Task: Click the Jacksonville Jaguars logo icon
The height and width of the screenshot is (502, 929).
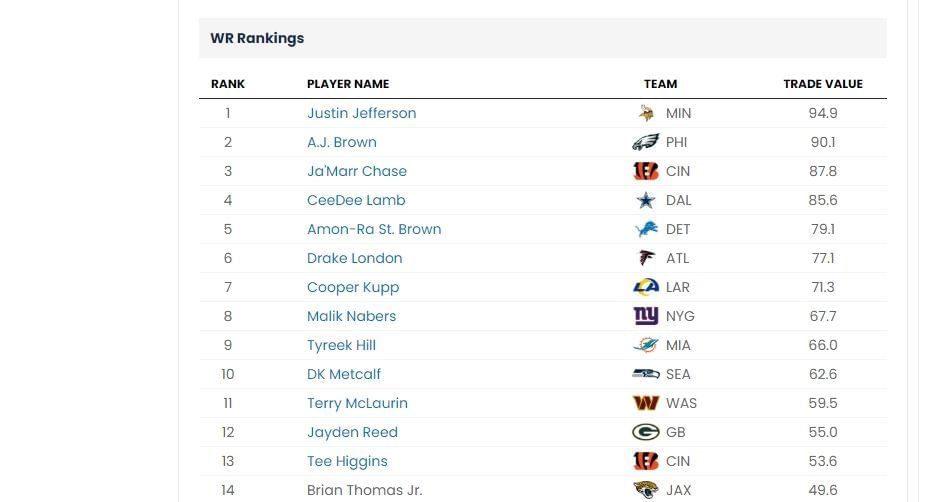Action: (646, 490)
